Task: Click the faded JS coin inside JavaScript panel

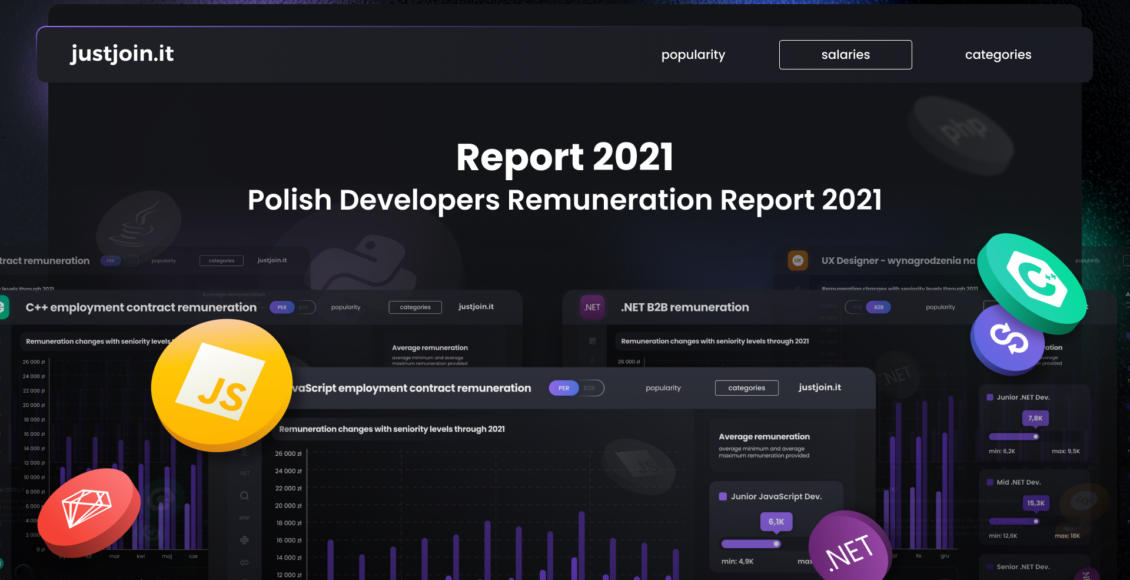Action: pyautogui.click(x=638, y=465)
